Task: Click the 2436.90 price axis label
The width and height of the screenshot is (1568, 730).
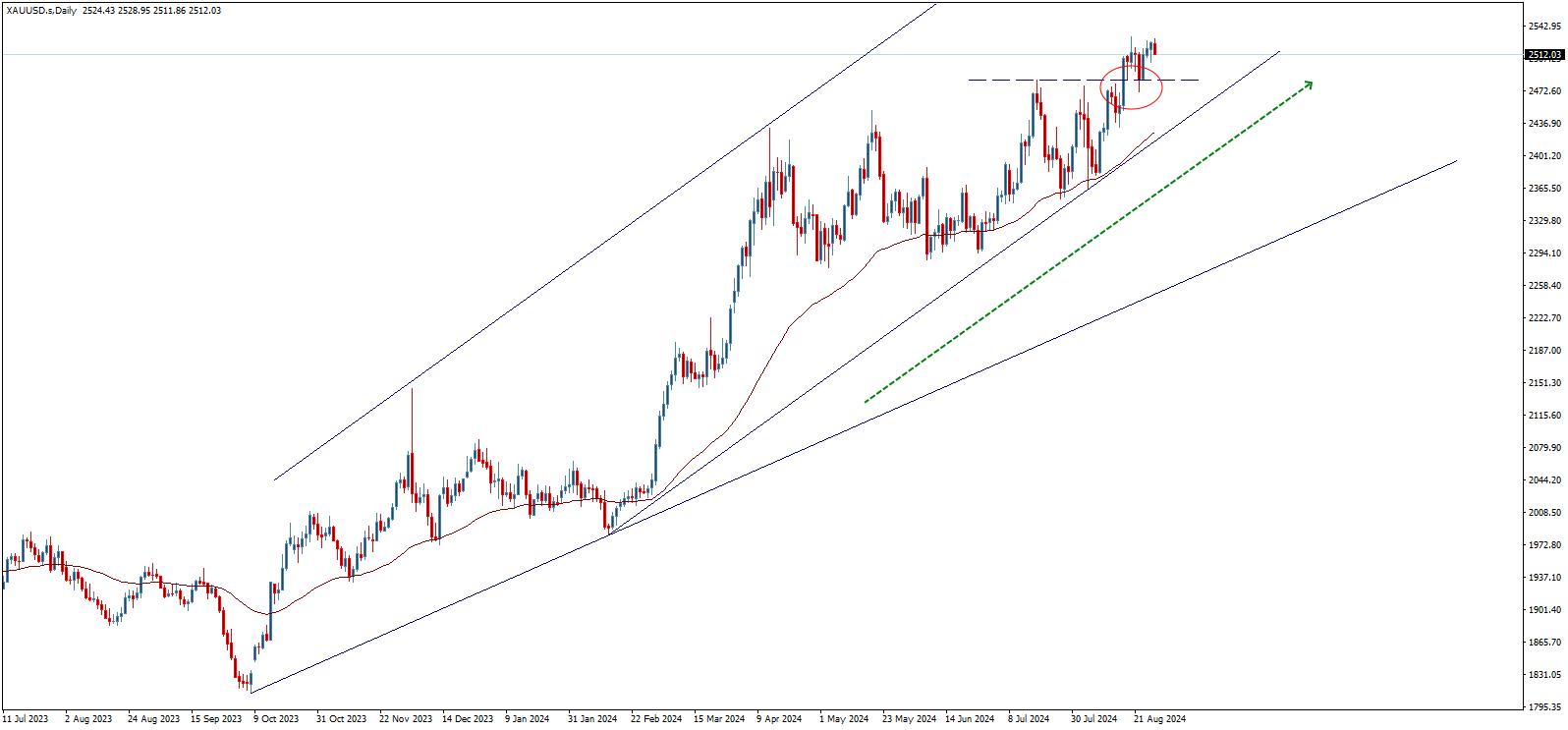Action: tap(1545, 124)
